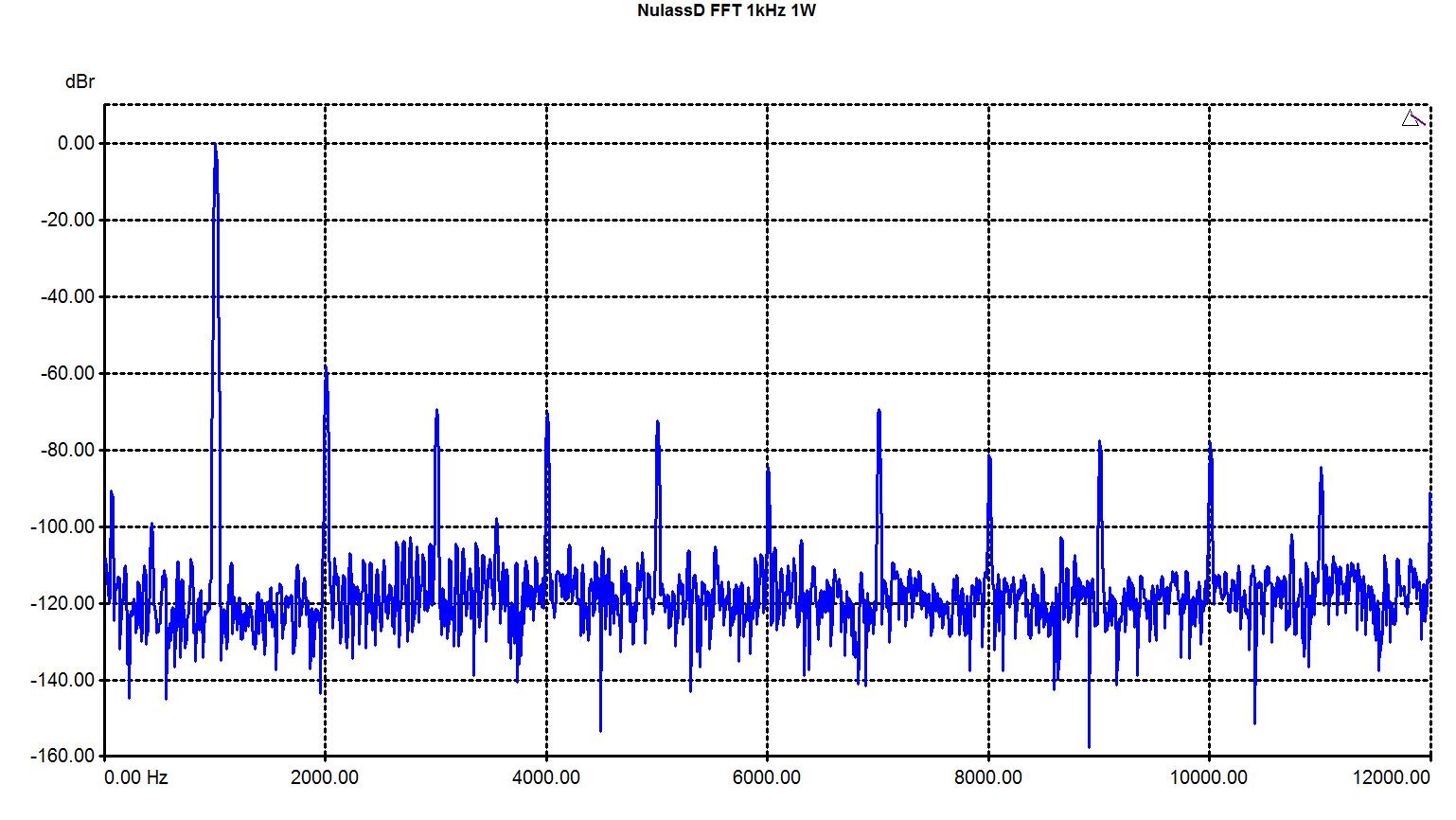Click the -60.00 Y-axis label

[x=68, y=373]
